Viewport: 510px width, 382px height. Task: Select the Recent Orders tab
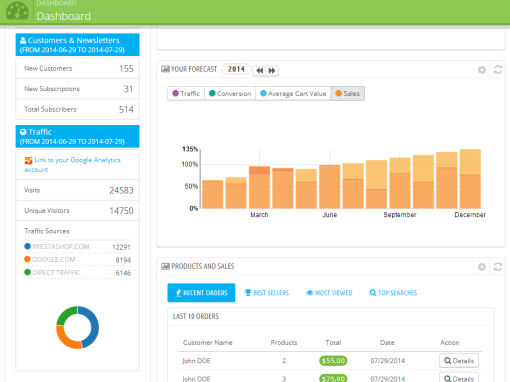(201, 293)
